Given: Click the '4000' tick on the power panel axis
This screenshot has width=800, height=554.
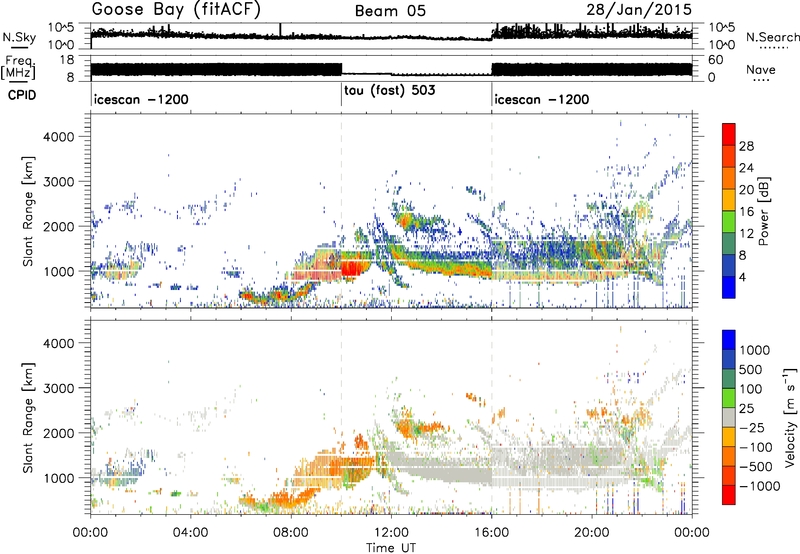Looking at the screenshot, I should [x=58, y=137].
